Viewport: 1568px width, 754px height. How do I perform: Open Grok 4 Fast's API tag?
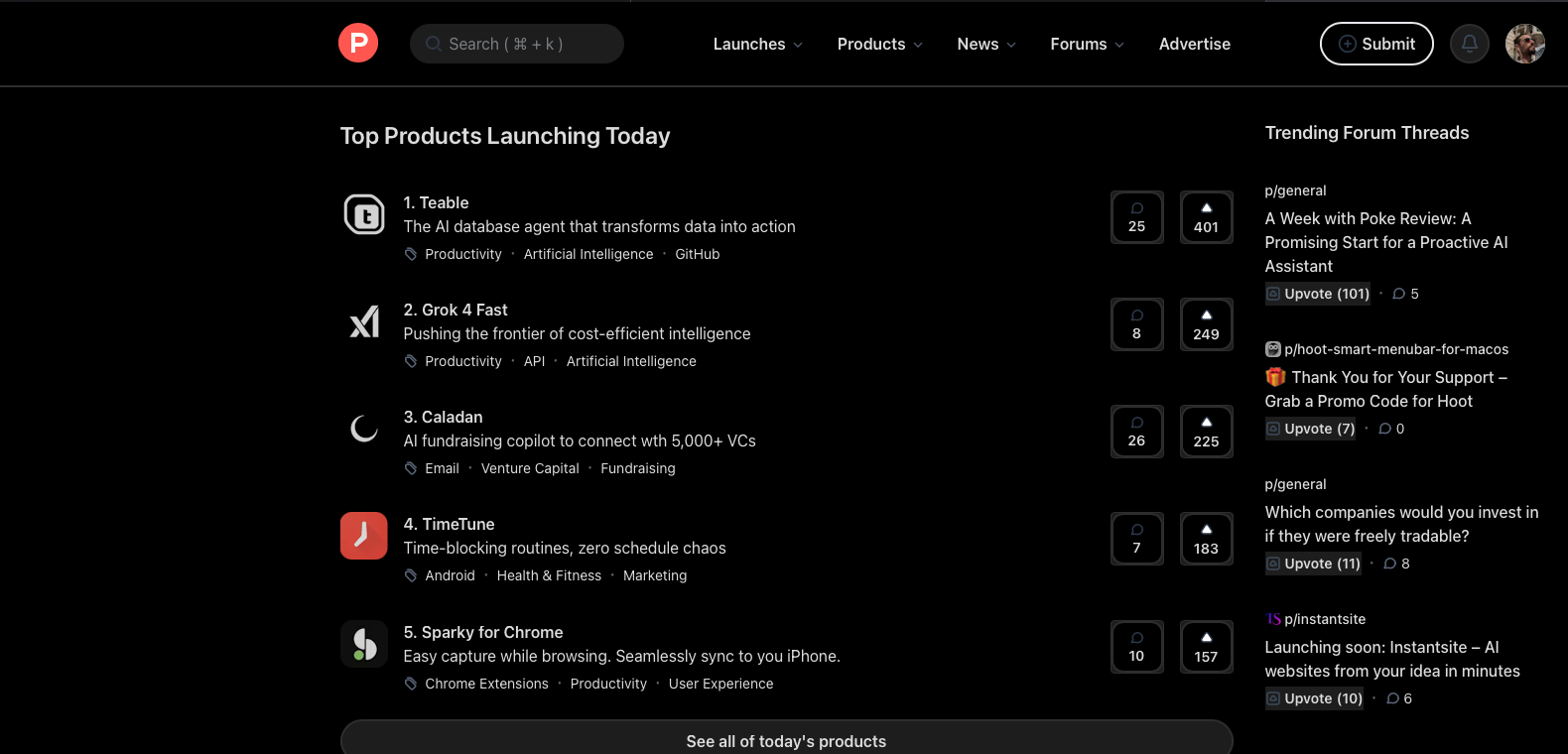[535, 361]
